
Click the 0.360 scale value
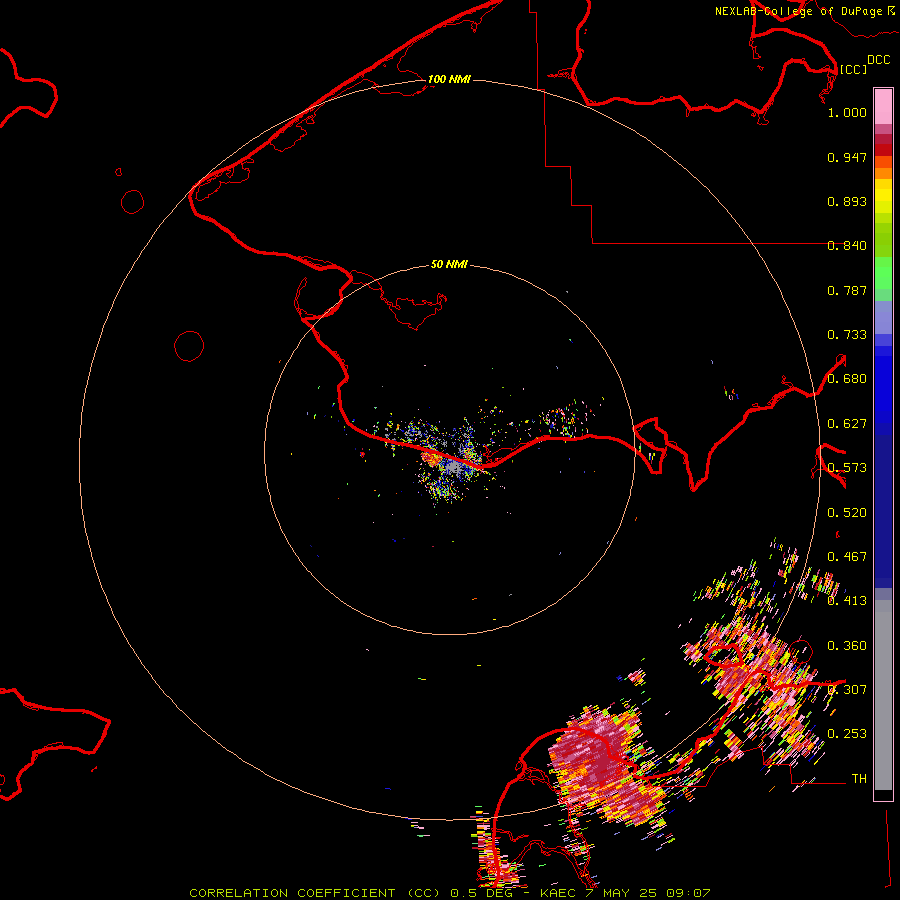click(847, 646)
